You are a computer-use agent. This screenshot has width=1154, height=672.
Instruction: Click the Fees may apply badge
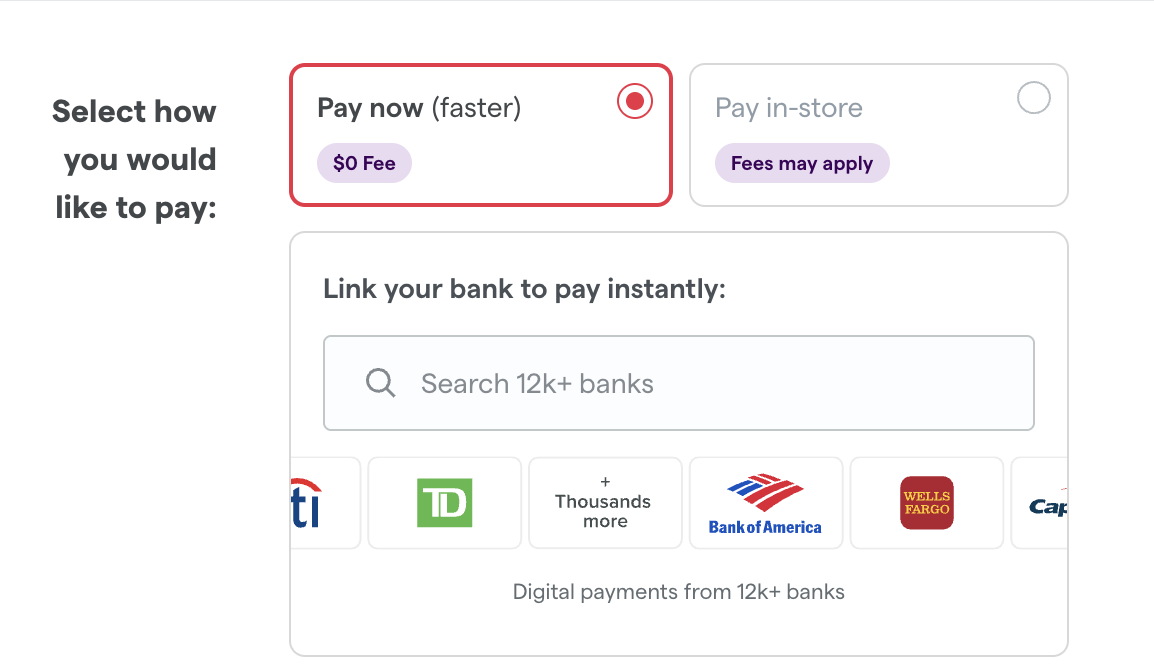coord(802,163)
